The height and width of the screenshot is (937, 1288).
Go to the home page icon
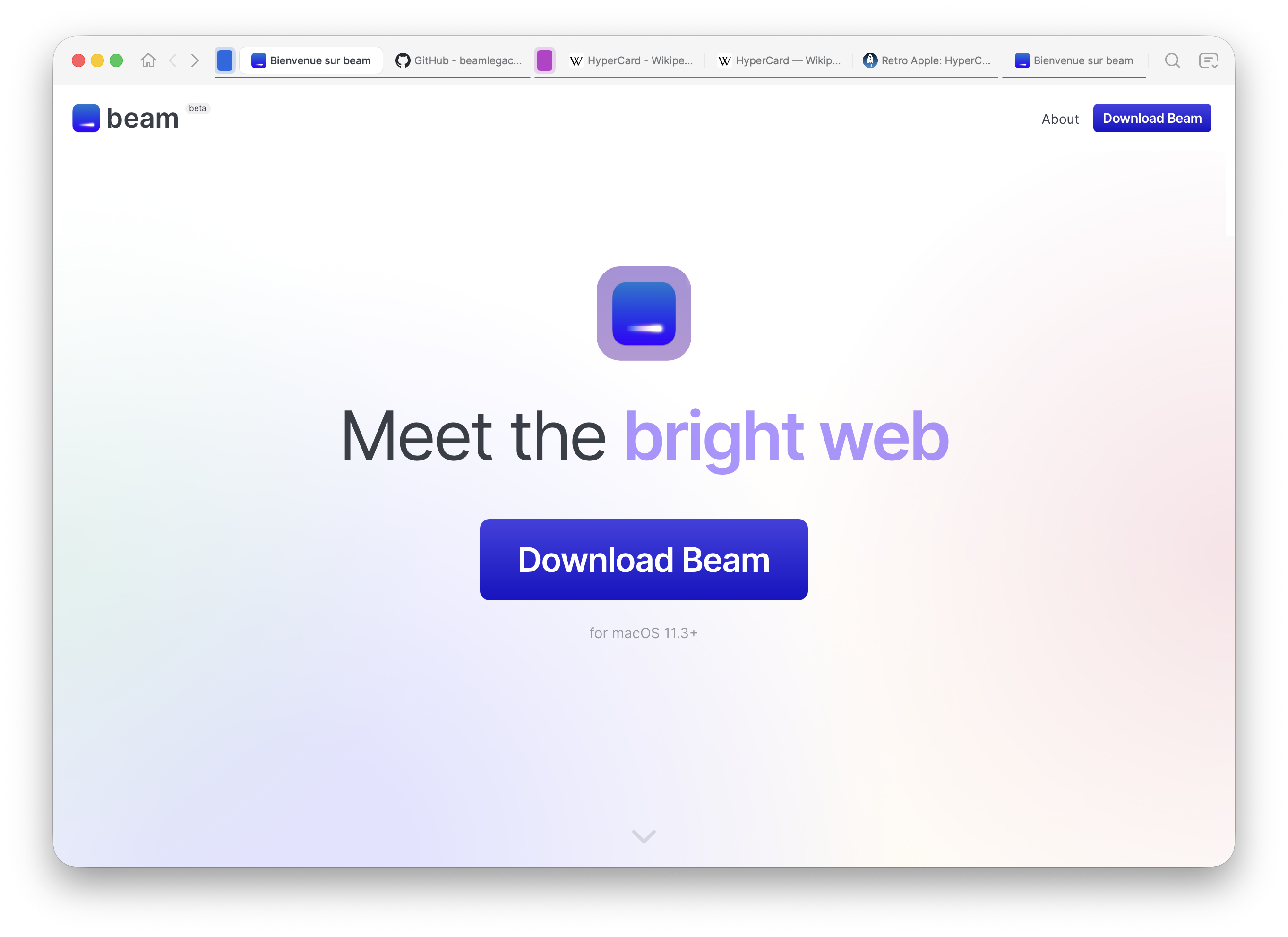pyautogui.click(x=148, y=60)
